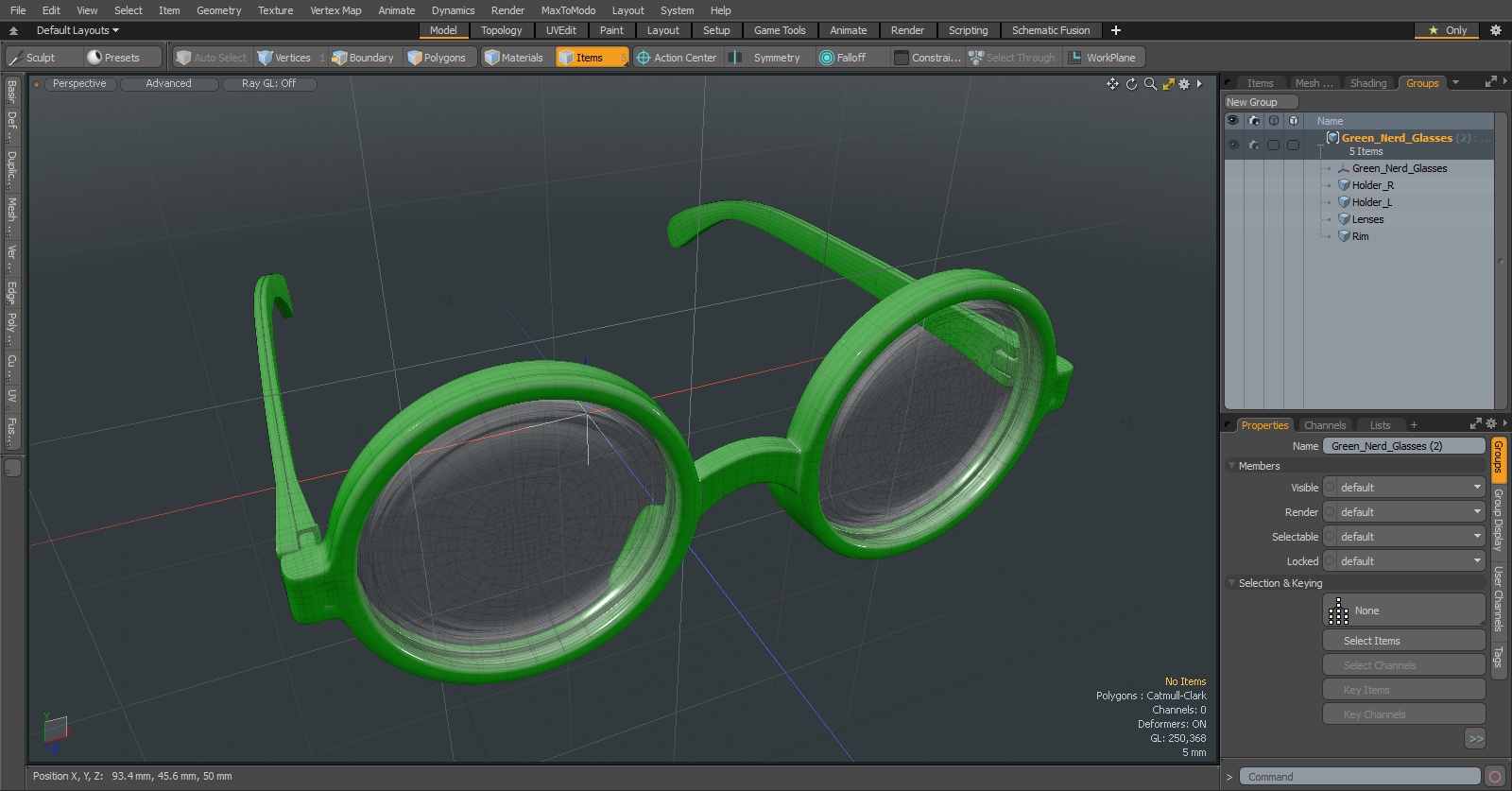Open Presets browser icon
The width and height of the screenshot is (1512, 791).
tap(94, 58)
